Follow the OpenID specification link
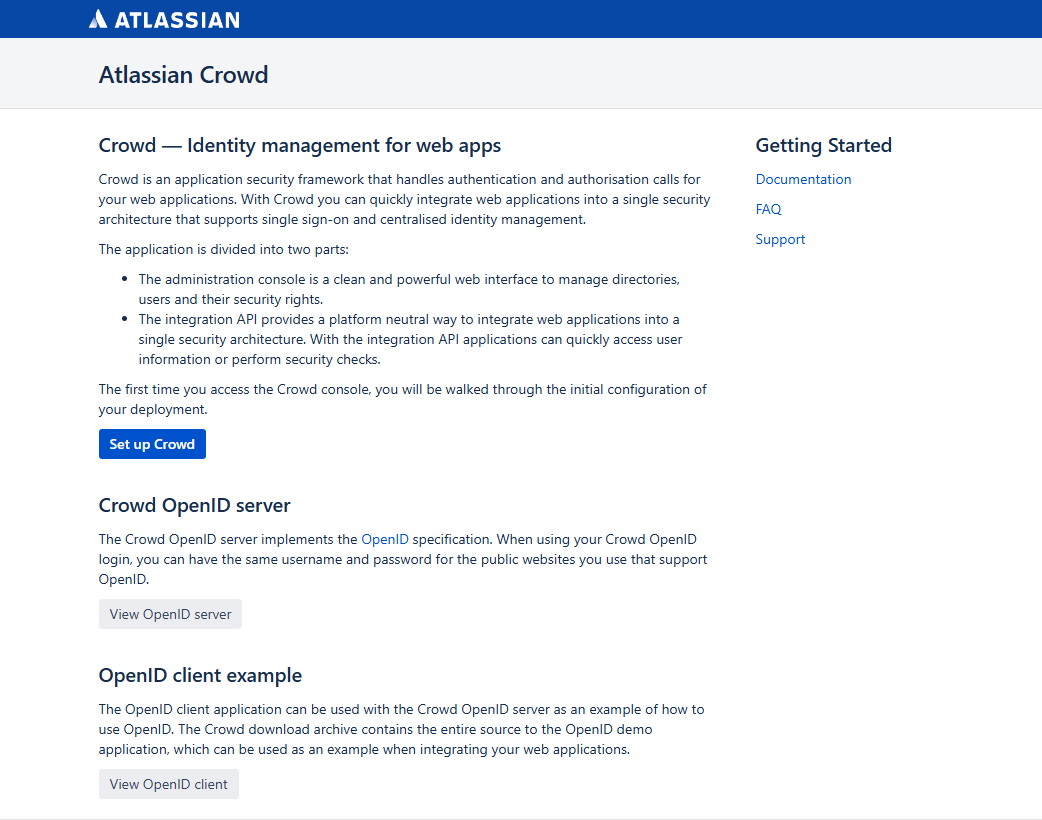The image size is (1042, 820). (x=385, y=540)
